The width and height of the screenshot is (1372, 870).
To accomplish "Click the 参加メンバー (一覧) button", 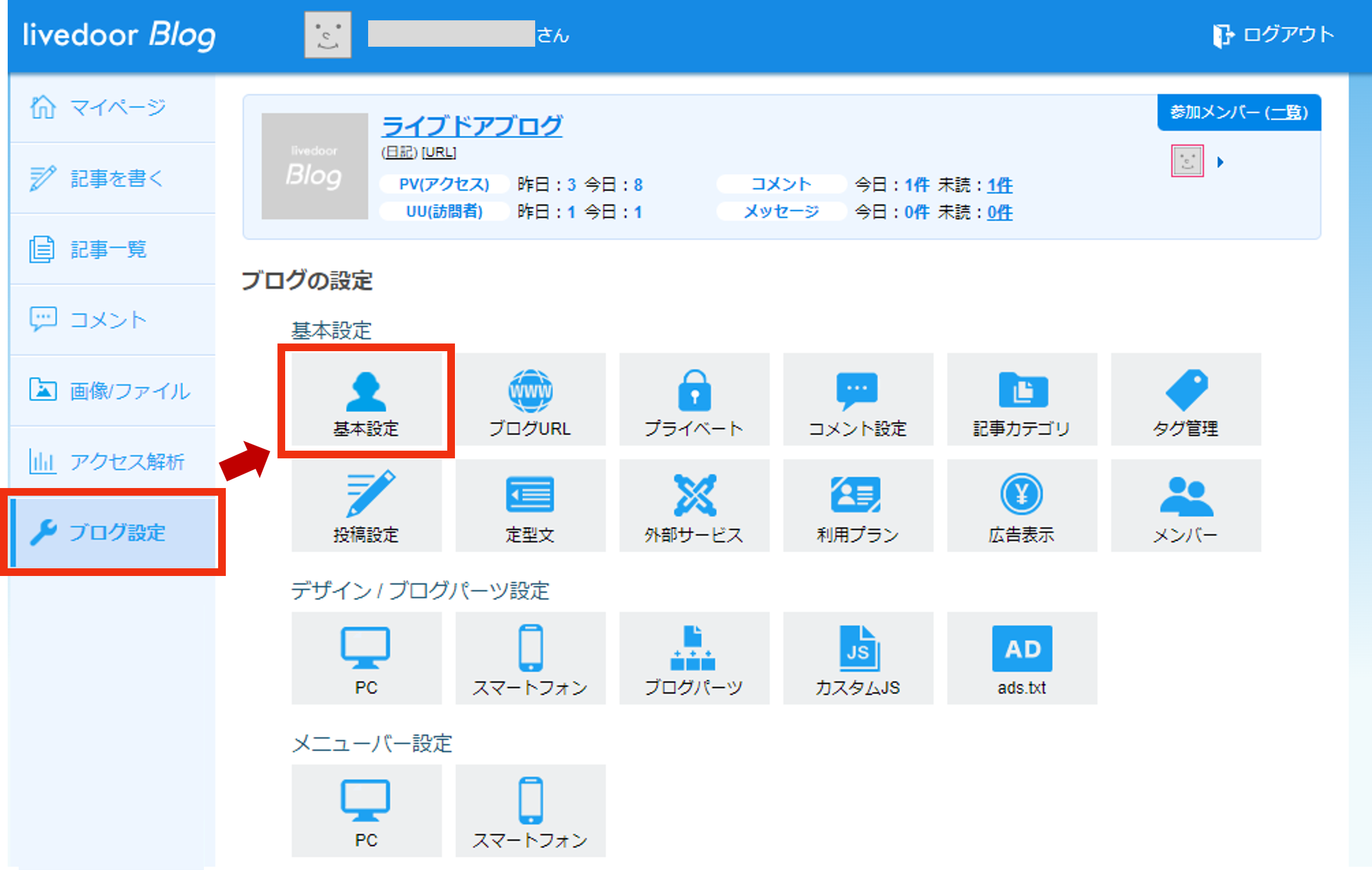I will click(1239, 112).
